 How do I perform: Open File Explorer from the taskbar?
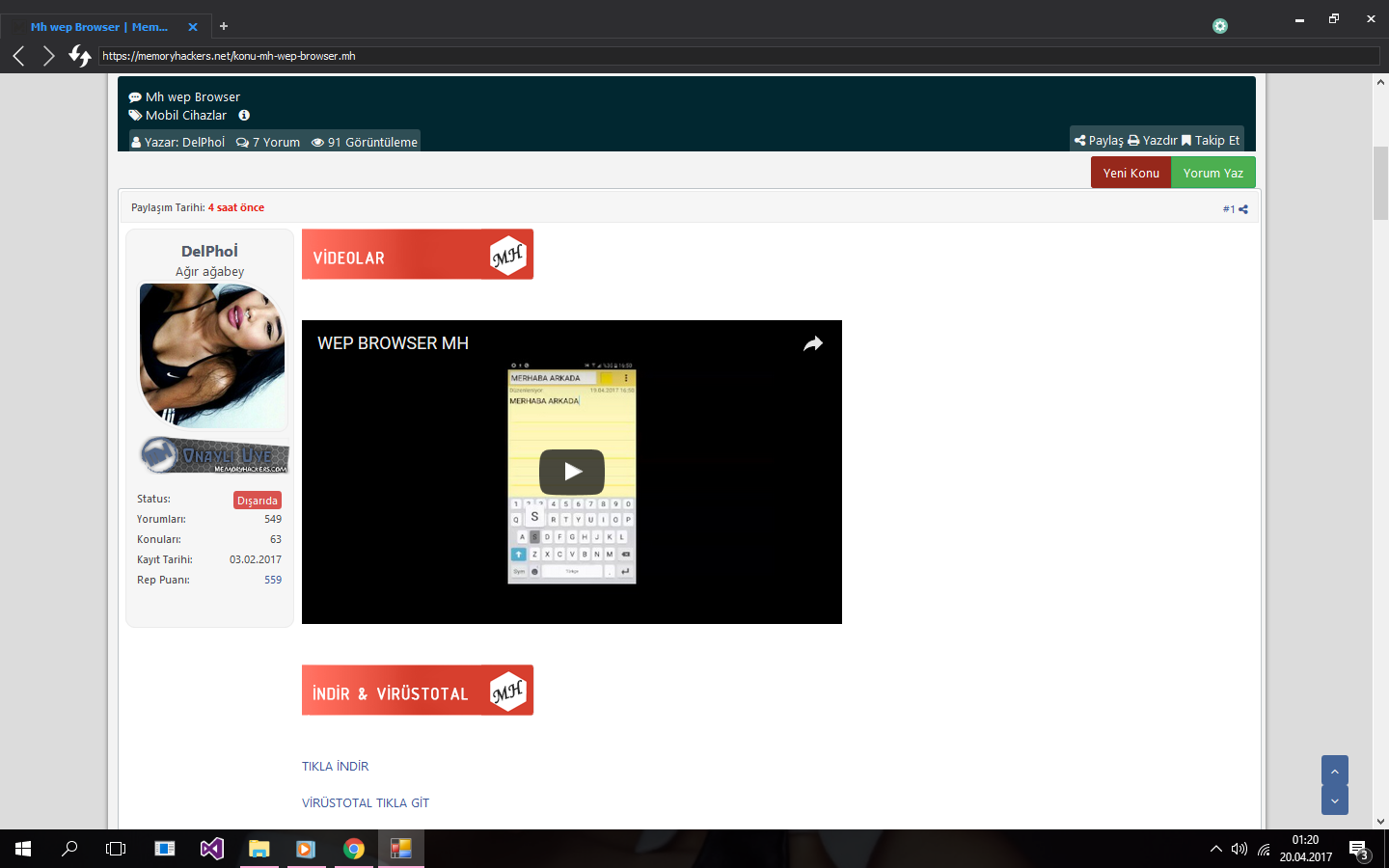click(x=259, y=849)
